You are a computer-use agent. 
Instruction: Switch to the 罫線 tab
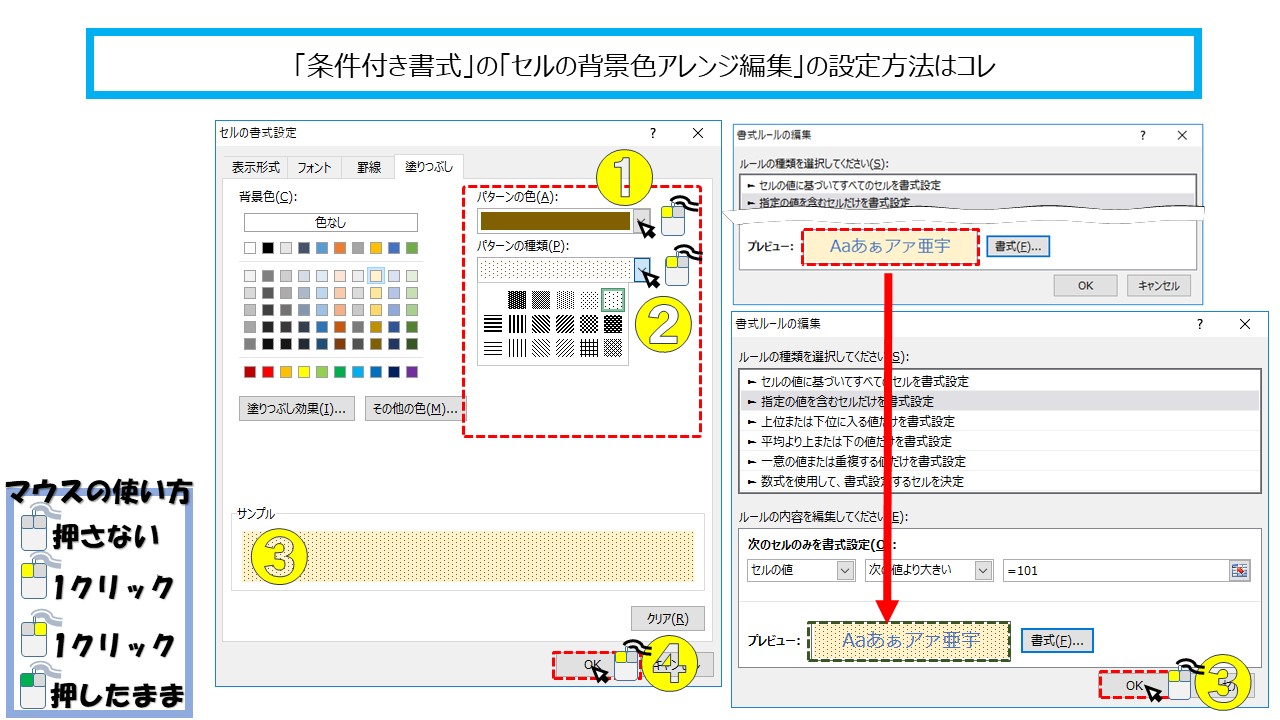coord(369,168)
